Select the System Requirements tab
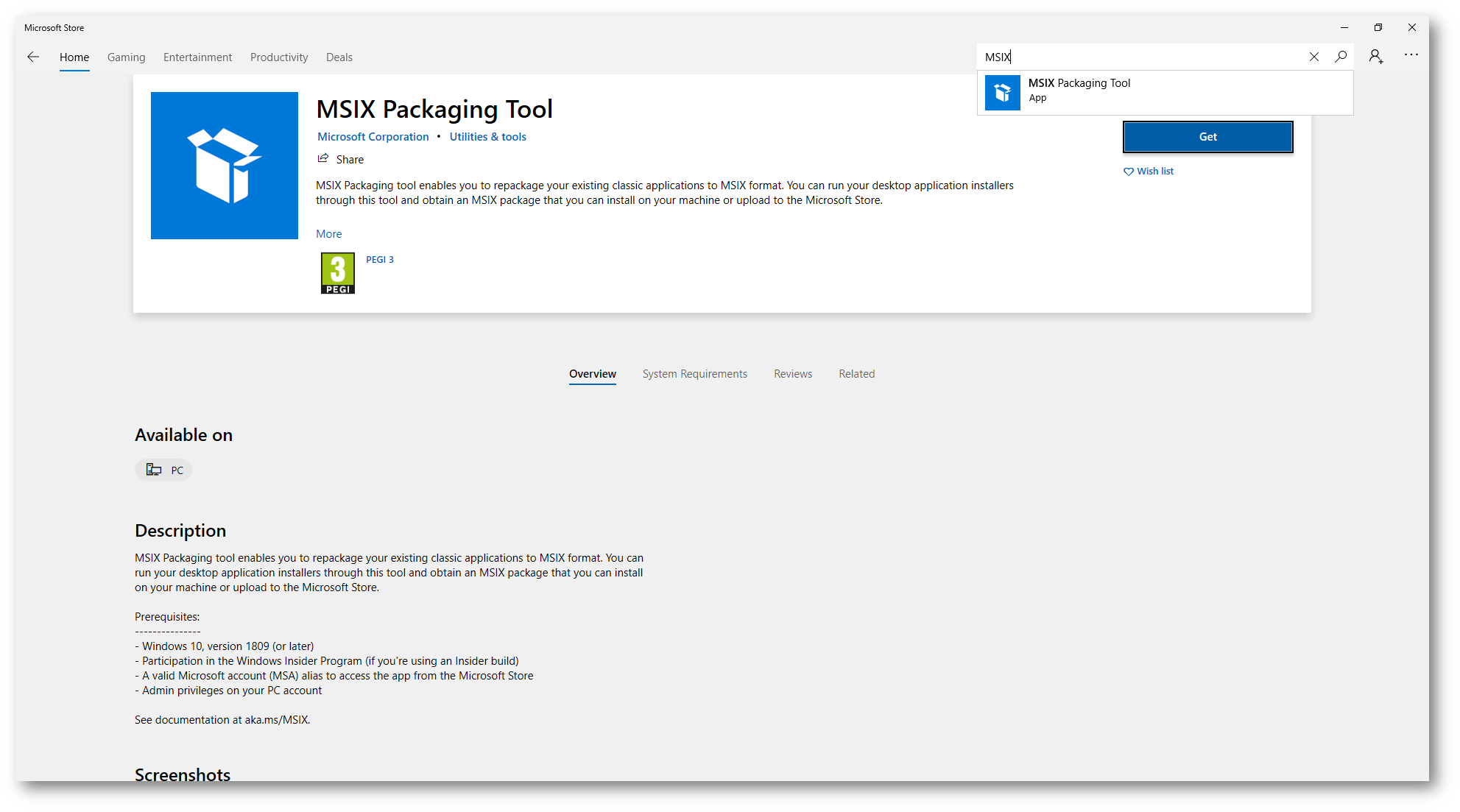1460x812 pixels. click(x=695, y=374)
